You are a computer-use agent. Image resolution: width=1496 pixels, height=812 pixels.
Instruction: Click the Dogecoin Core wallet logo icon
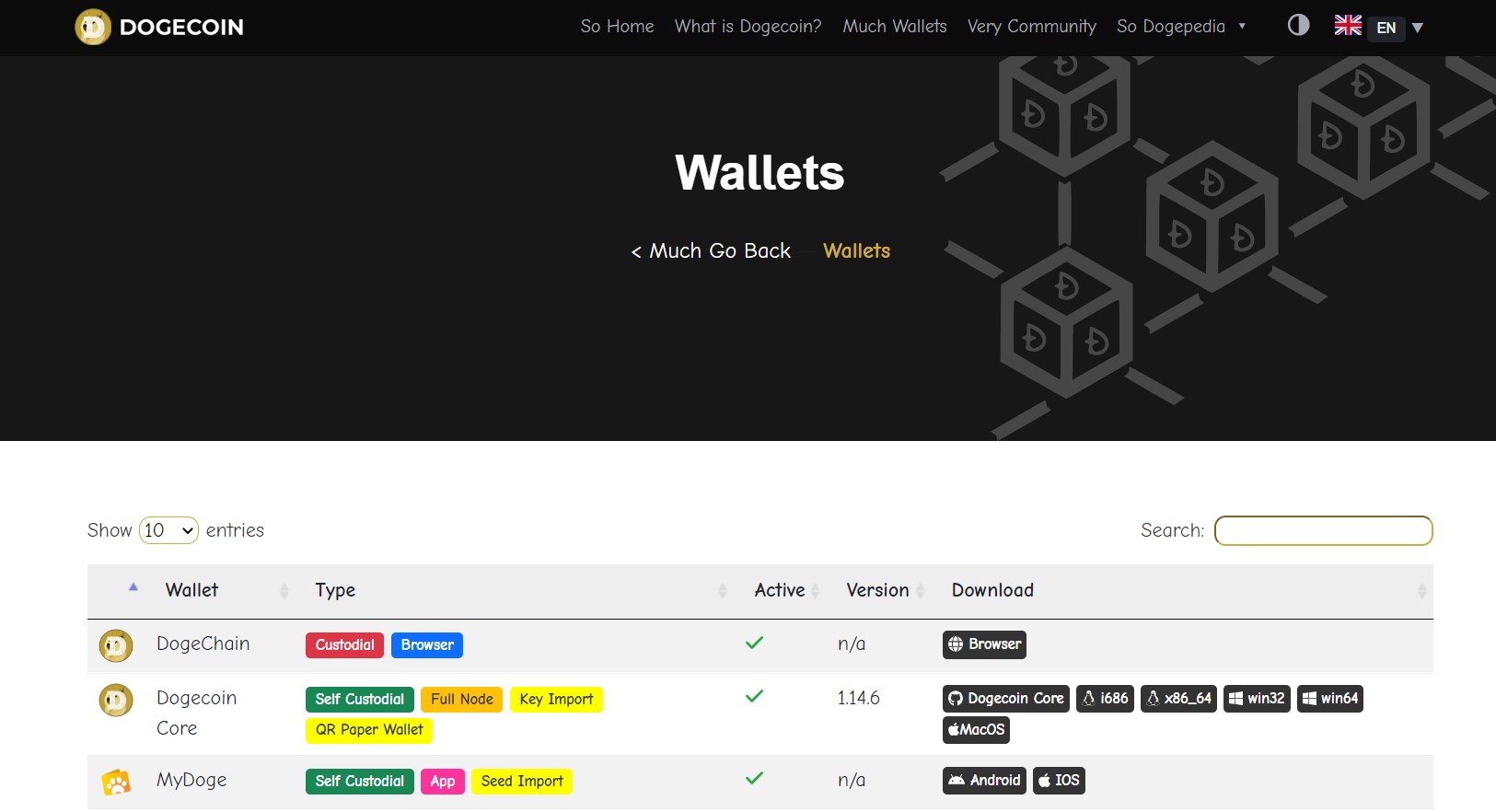pos(116,701)
